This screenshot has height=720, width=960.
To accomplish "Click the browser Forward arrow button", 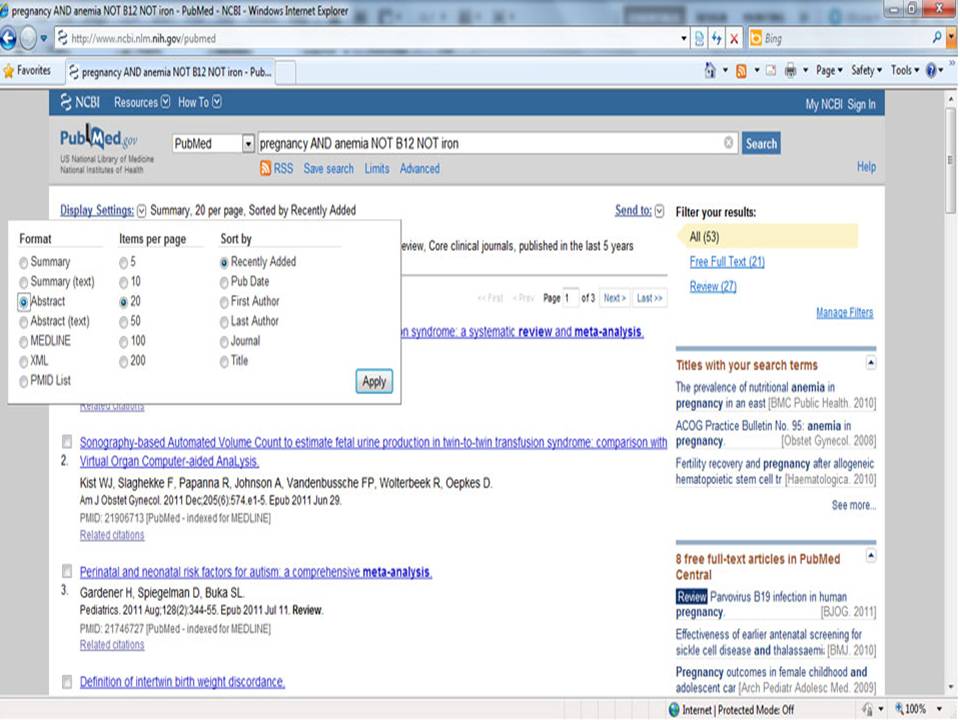I will [x=28, y=39].
